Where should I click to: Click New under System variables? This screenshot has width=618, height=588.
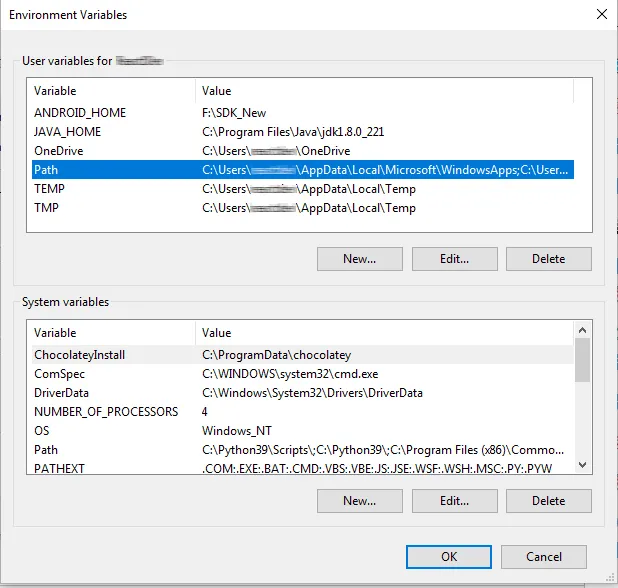click(x=359, y=501)
